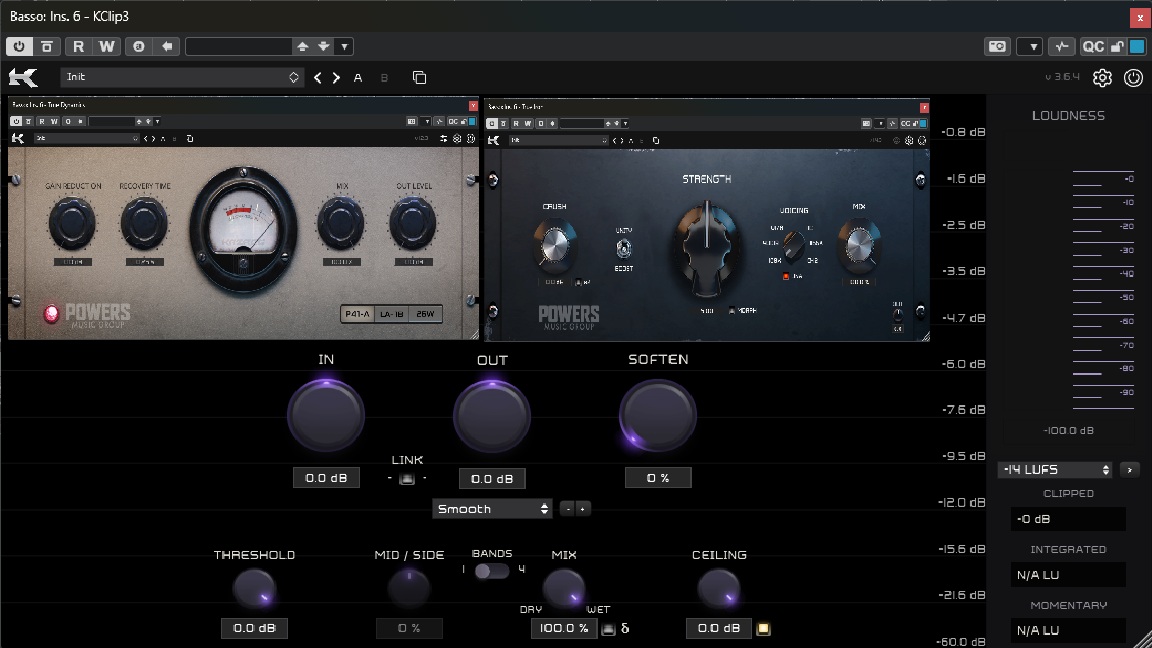The width and height of the screenshot is (1152, 648).
Task: Select the LA-1B model tab
Action: (393, 315)
